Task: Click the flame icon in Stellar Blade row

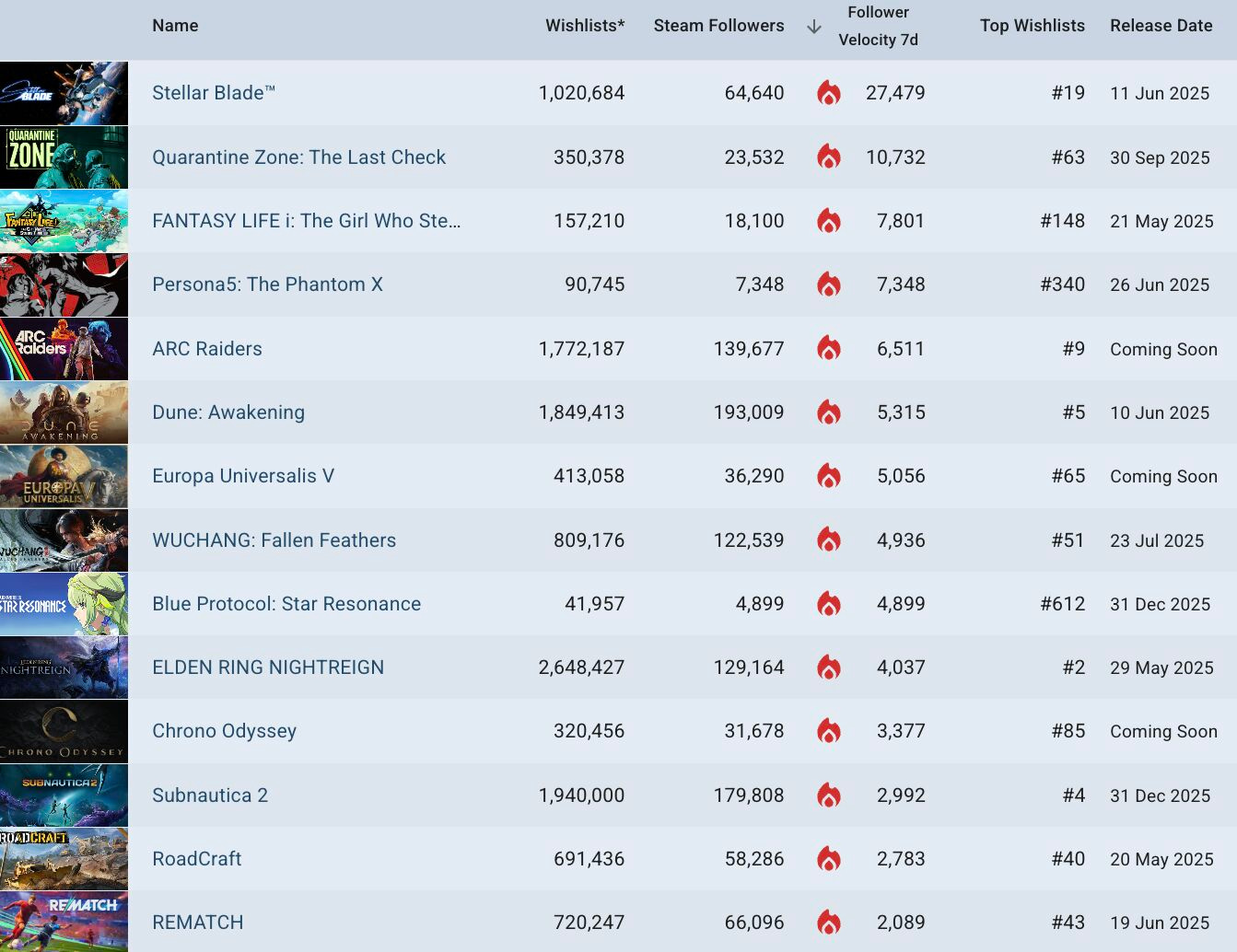Action: pos(829,93)
